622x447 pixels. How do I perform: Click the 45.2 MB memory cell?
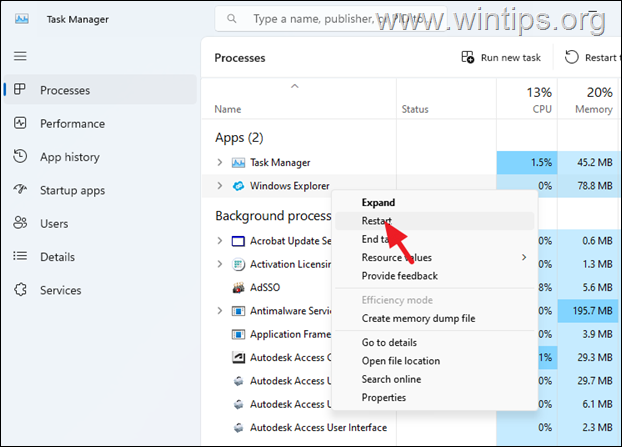click(x=588, y=162)
